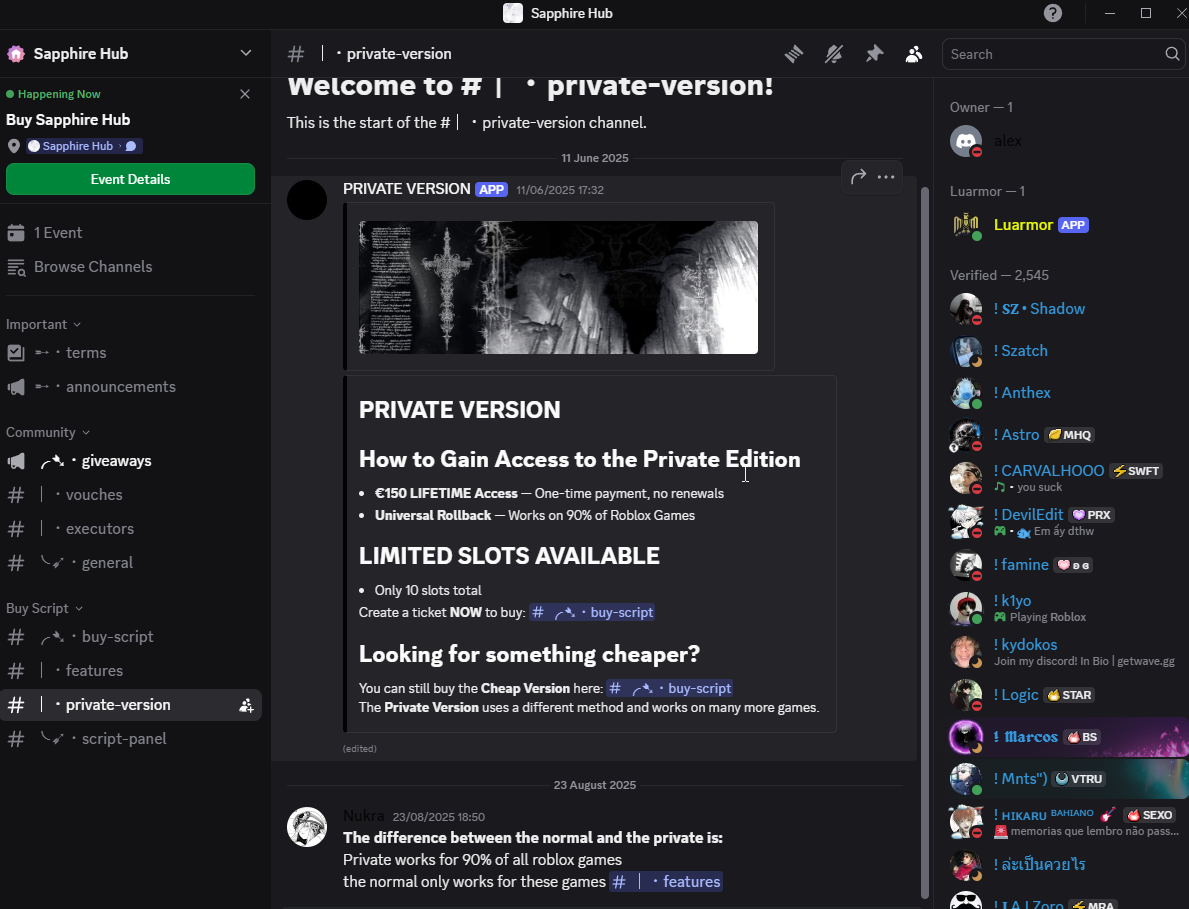This screenshot has width=1189, height=909.
Task: Click the hash icon in channel header
Action: click(x=296, y=54)
